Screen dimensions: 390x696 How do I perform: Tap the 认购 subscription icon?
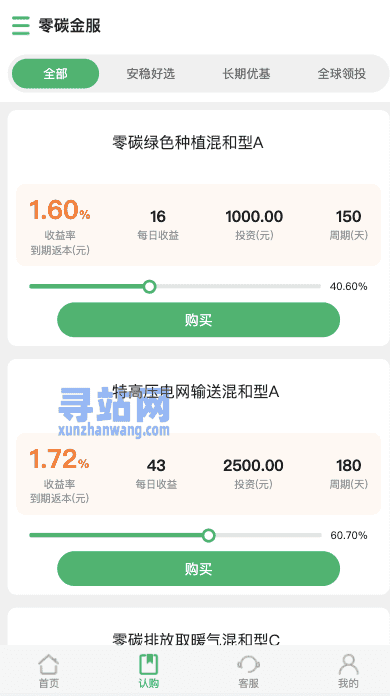(149, 664)
